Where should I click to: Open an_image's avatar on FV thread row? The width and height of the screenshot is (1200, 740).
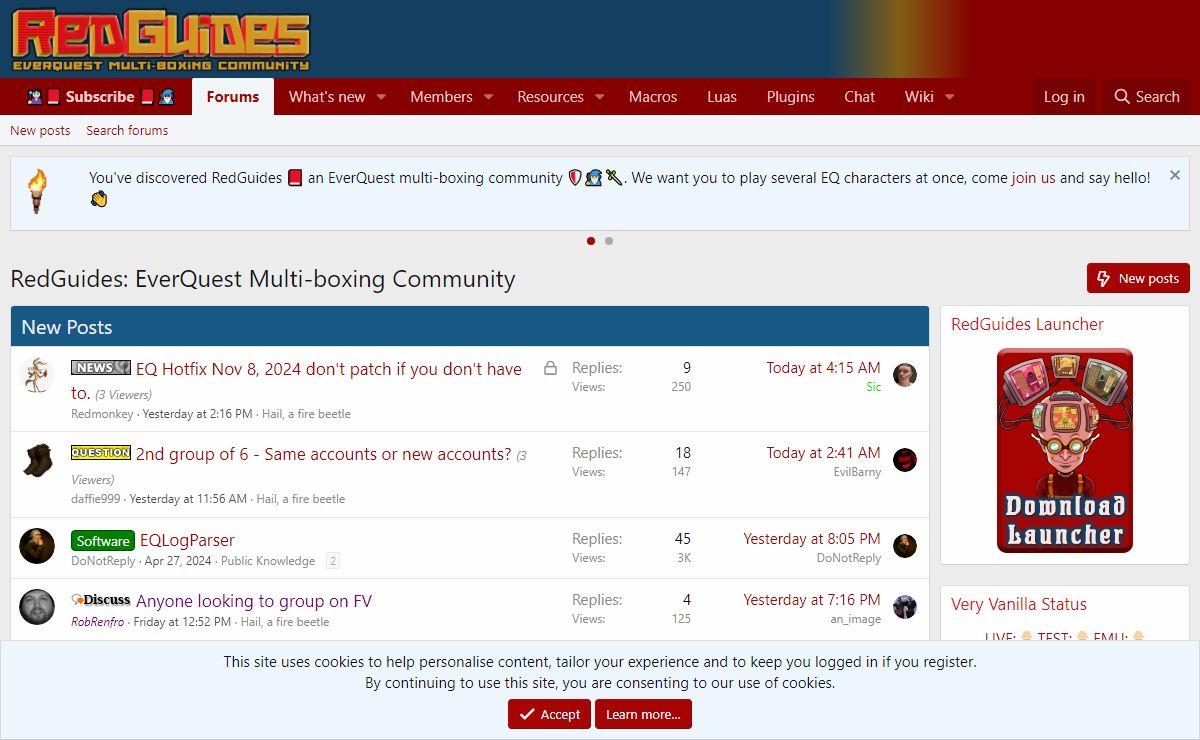[905, 607]
